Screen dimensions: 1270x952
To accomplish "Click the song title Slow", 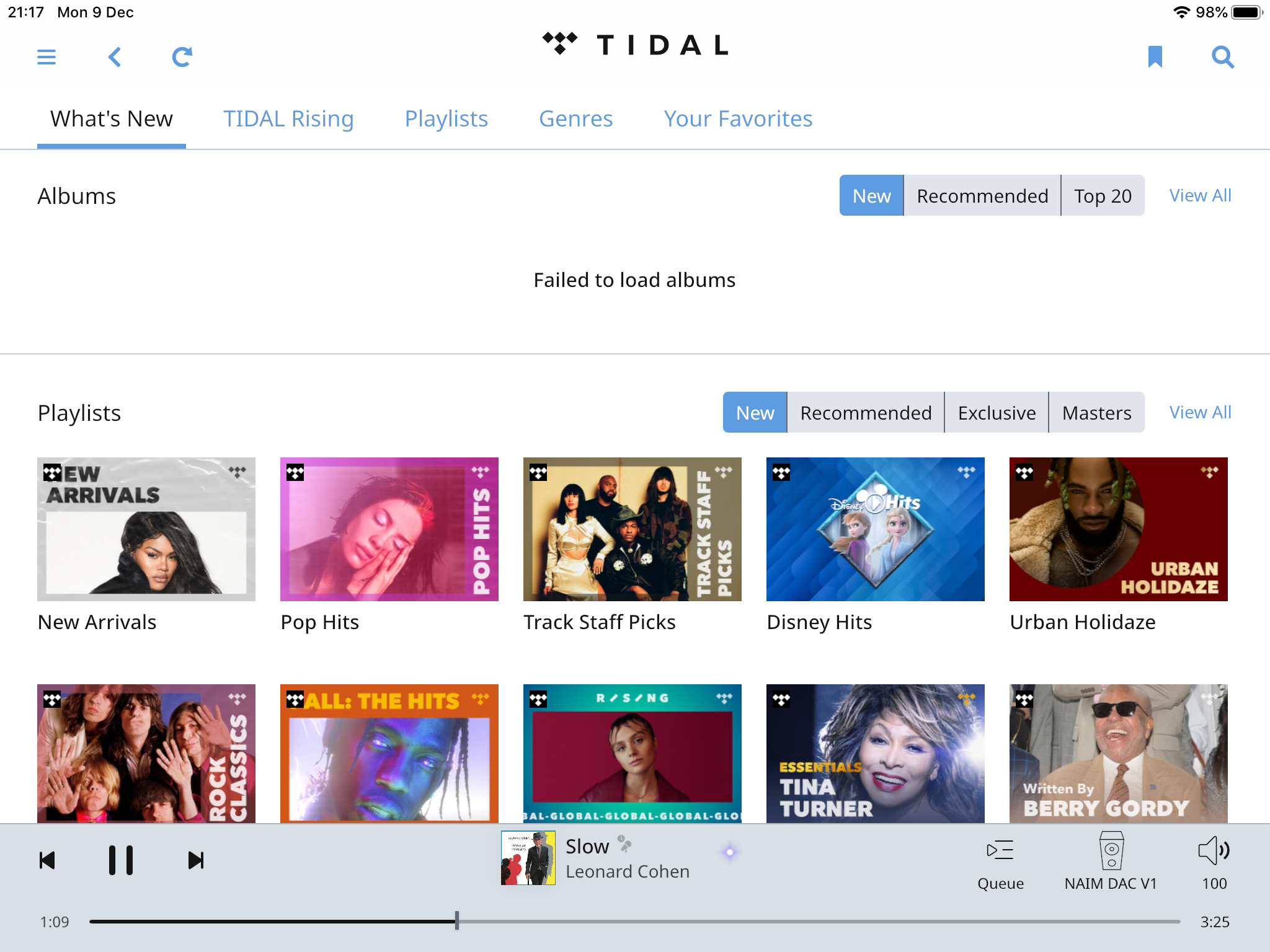I will click(x=587, y=846).
